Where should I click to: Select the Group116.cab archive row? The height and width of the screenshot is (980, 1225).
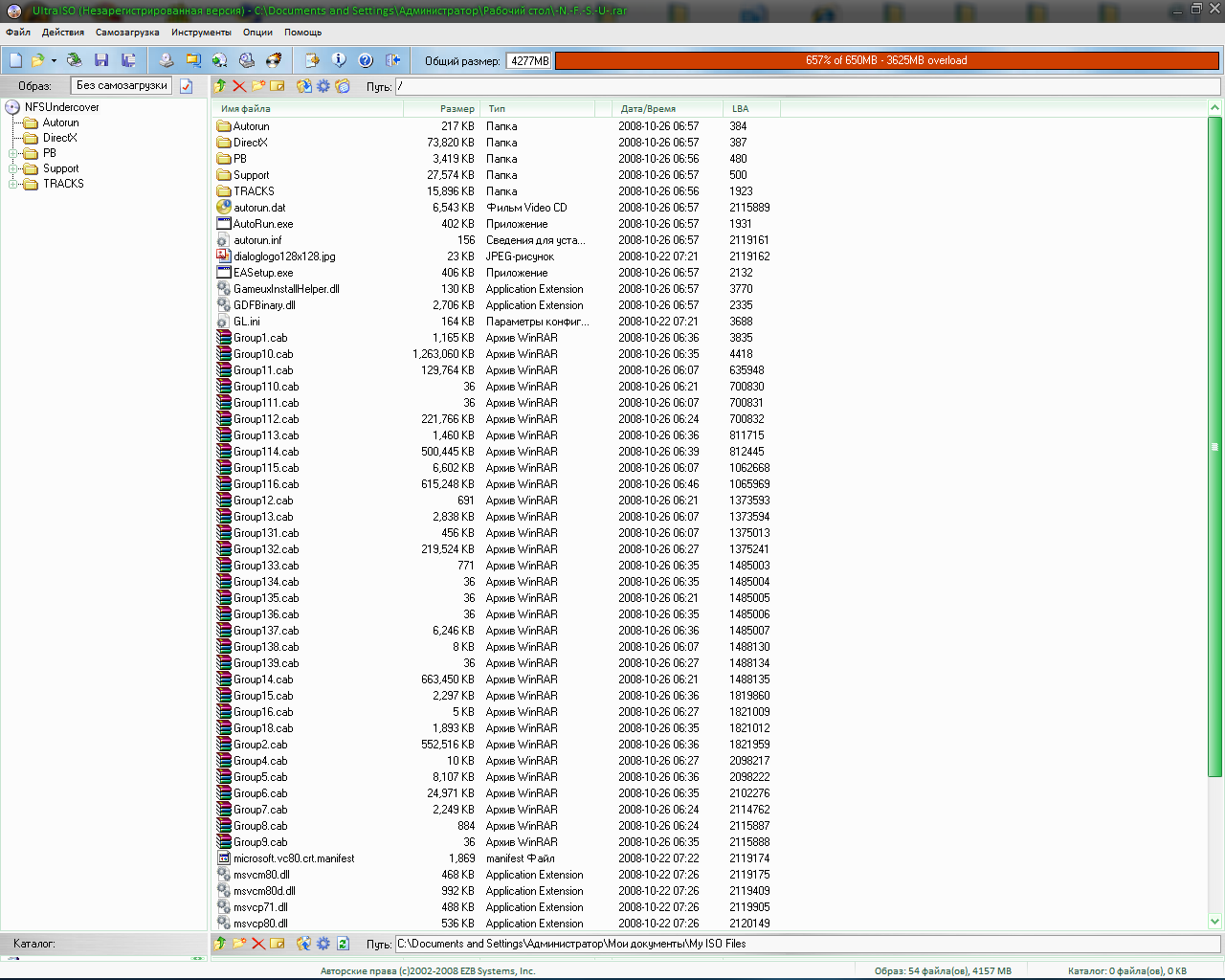coord(499,484)
